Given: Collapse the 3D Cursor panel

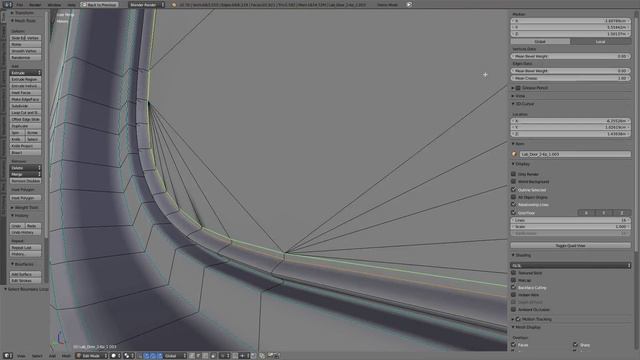Looking at the screenshot, I should 513,104.
